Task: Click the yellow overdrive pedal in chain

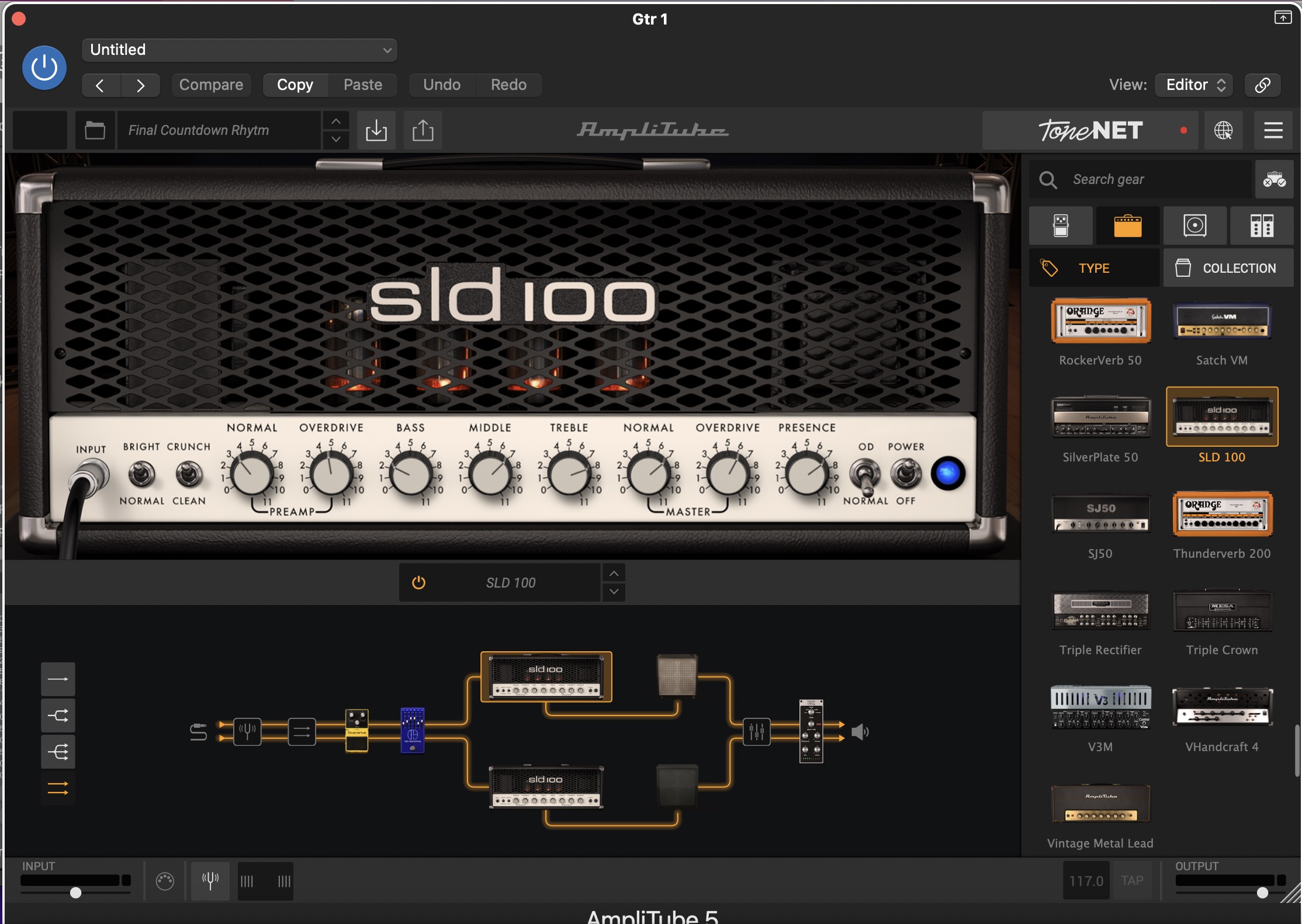Action: pyautogui.click(x=357, y=730)
